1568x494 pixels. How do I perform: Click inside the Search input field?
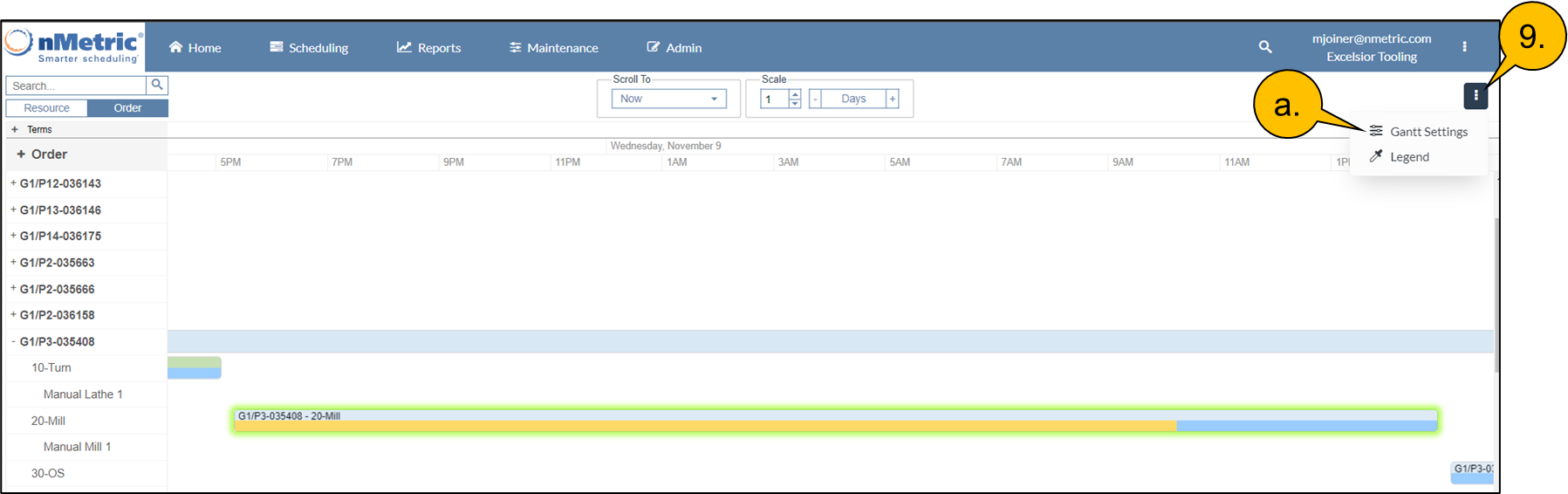[x=77, y=86]
